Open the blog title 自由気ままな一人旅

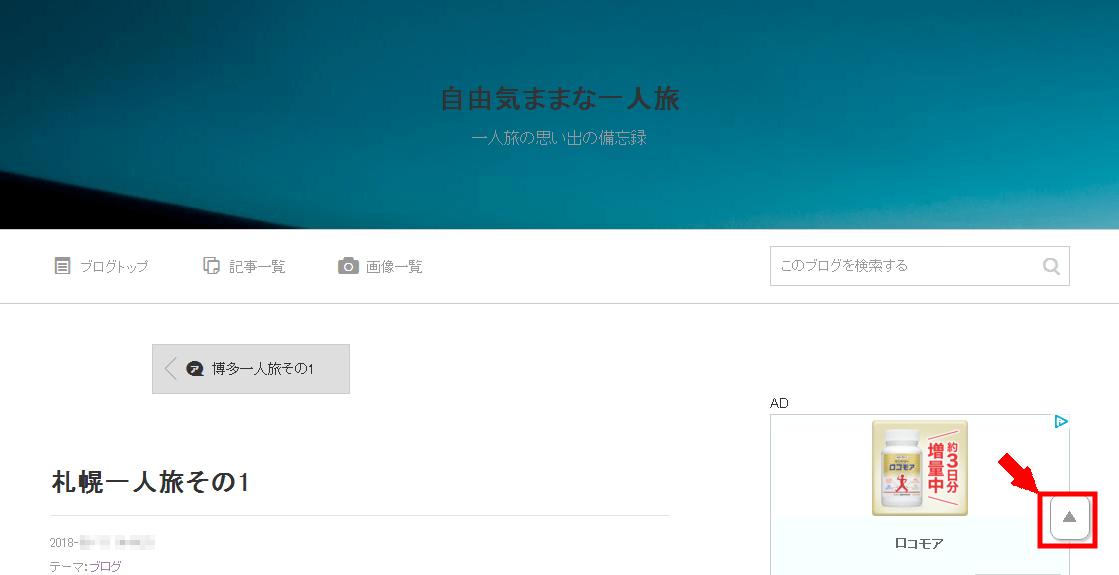click(x=560, y=98)
